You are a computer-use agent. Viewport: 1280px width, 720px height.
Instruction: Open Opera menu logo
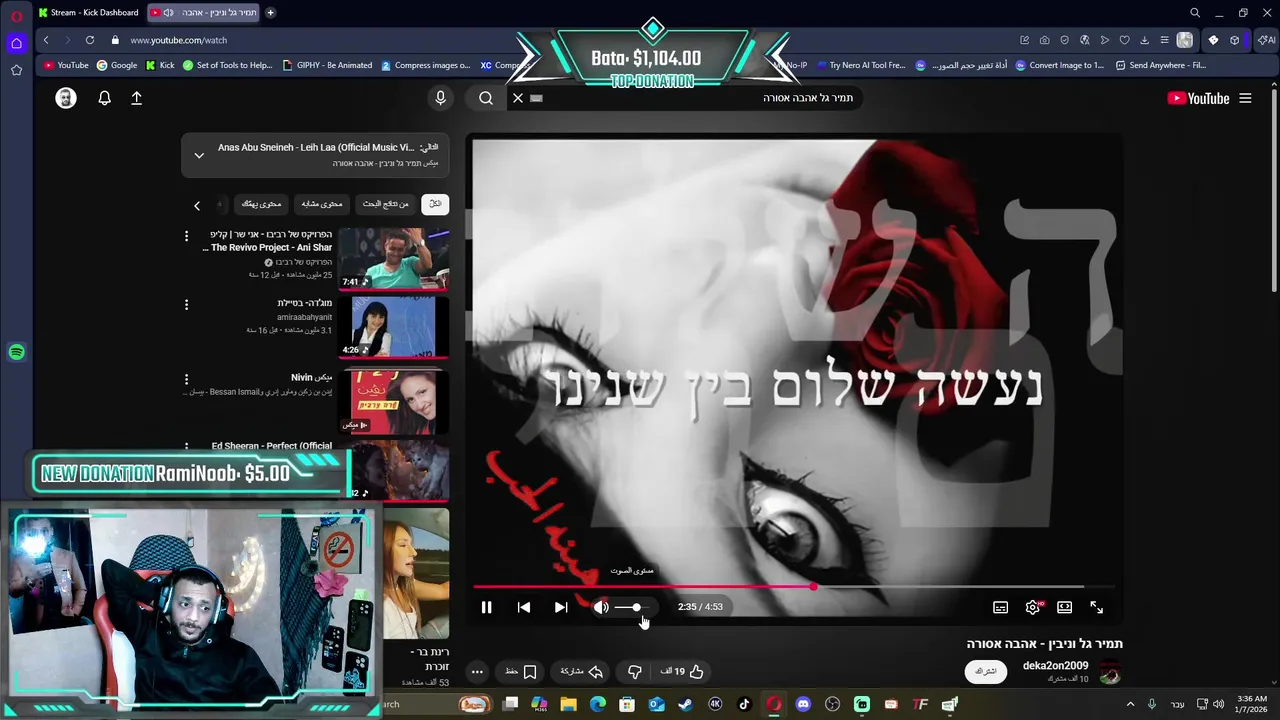point(16,16)
